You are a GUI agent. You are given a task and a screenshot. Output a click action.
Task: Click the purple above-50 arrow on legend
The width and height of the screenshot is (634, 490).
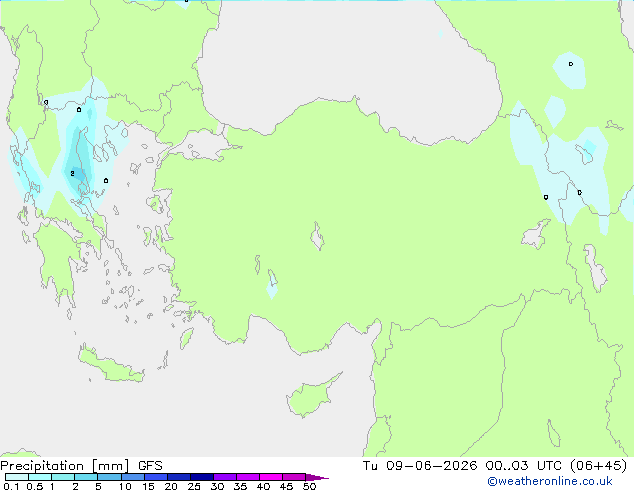coord(317,477)
